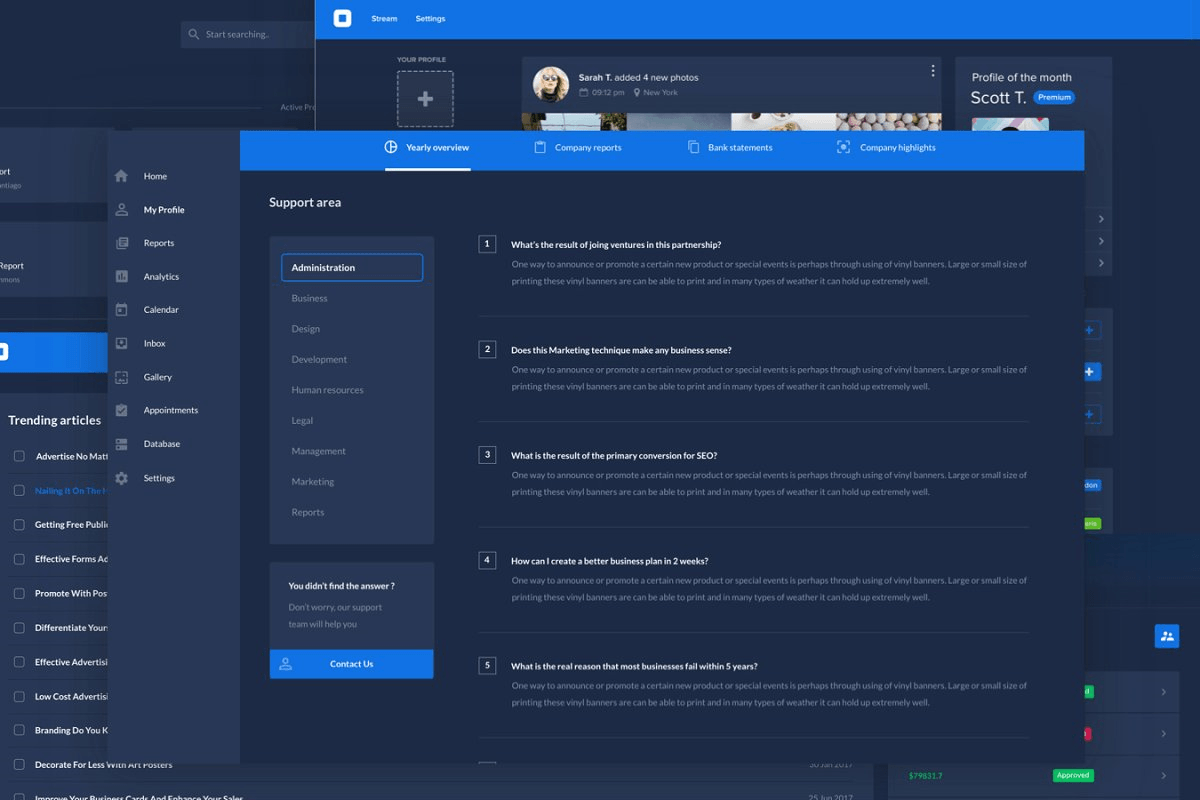The width and height of the screenshot is (1200, 800).
Task: Switch to the Company reports tab
Action: [577, 148]
